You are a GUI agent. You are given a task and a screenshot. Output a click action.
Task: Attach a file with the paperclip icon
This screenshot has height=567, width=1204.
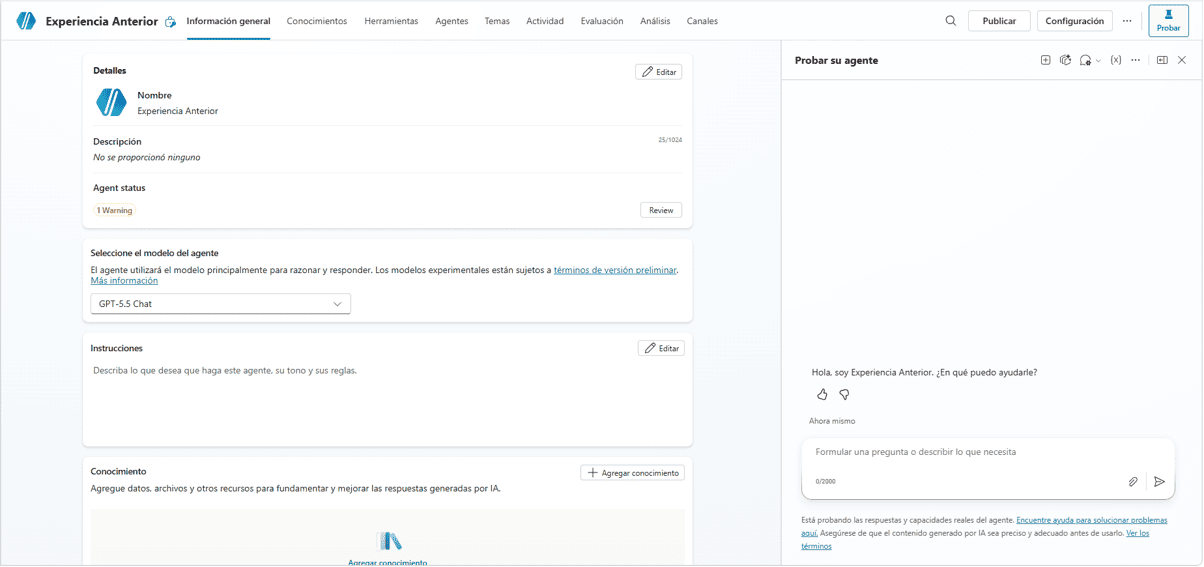pyautogui.click(x=1133, y=481)
